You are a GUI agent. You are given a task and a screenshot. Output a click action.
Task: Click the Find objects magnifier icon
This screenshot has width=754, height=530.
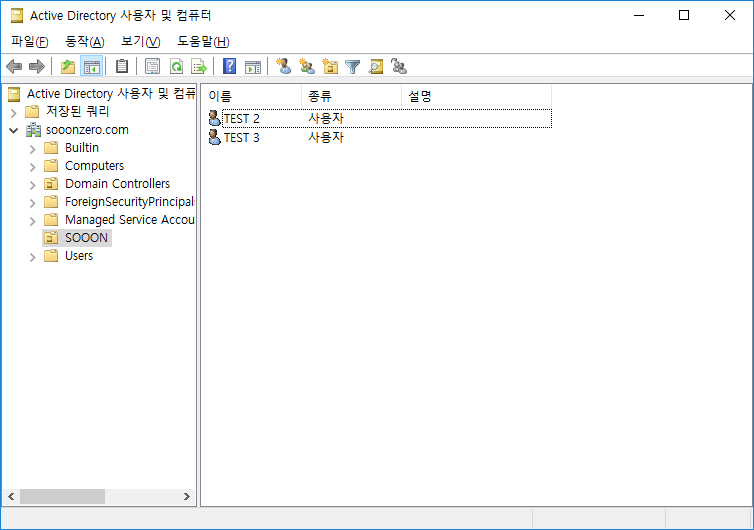(376, 66)
